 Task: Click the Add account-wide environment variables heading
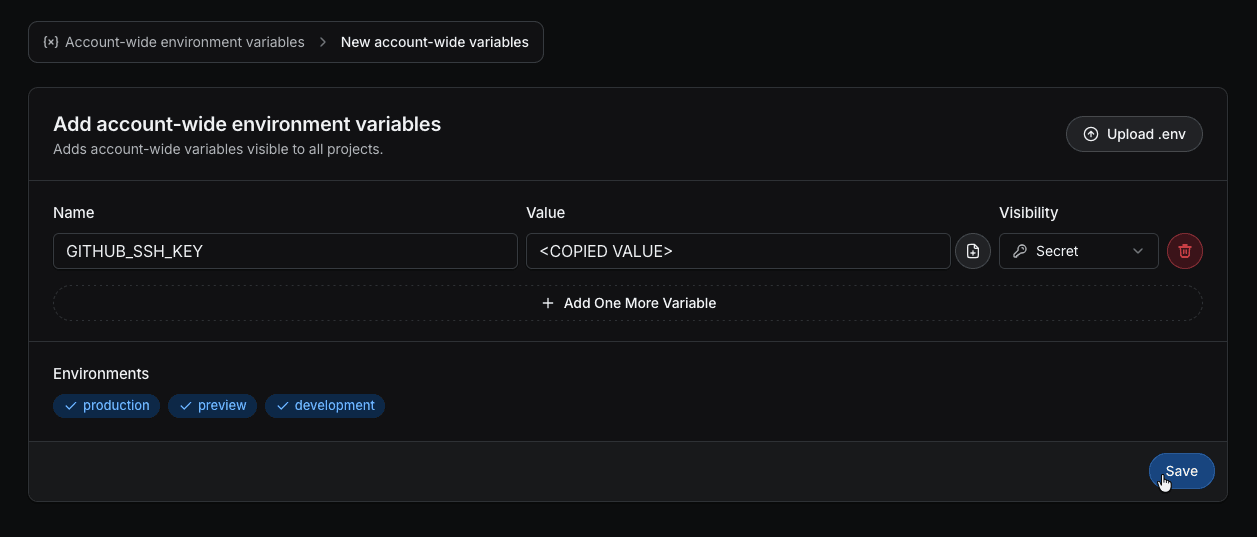[247, 124]
